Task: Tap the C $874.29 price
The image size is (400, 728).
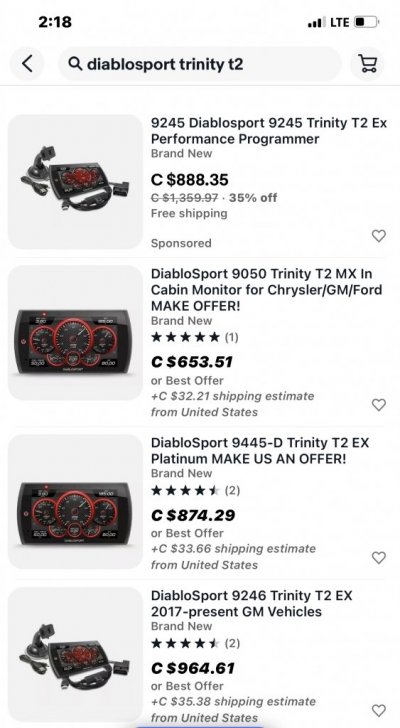Action: (x=193, y=515)
